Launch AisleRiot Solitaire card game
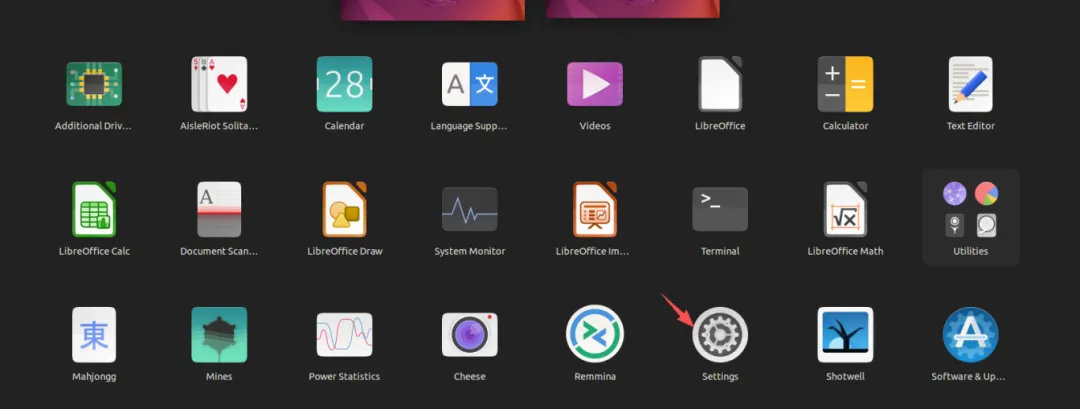The image size is (1080, 409). [219, 84]
